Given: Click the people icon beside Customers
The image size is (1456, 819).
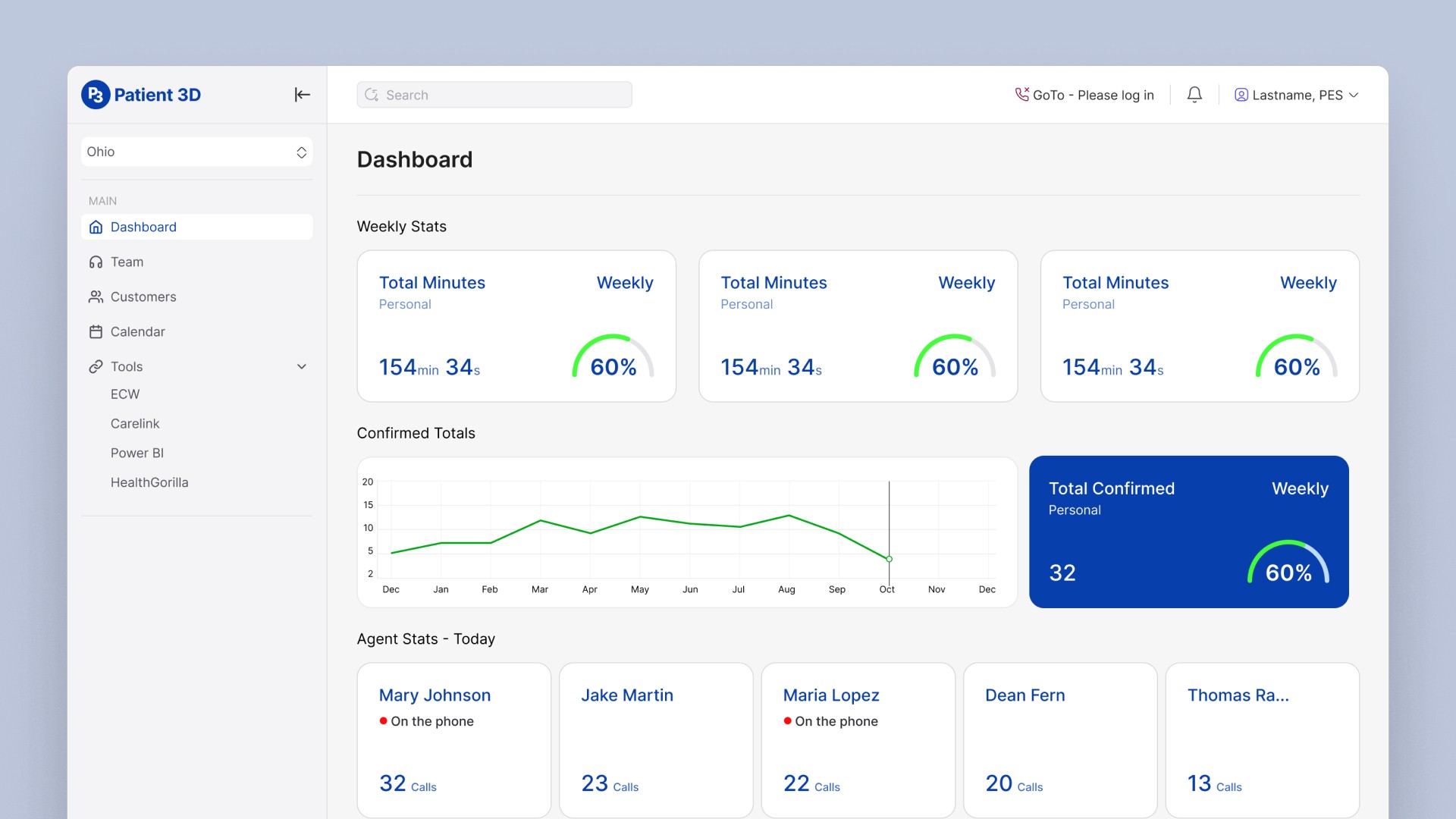Looking at the screenshot, I should [96, 297].
